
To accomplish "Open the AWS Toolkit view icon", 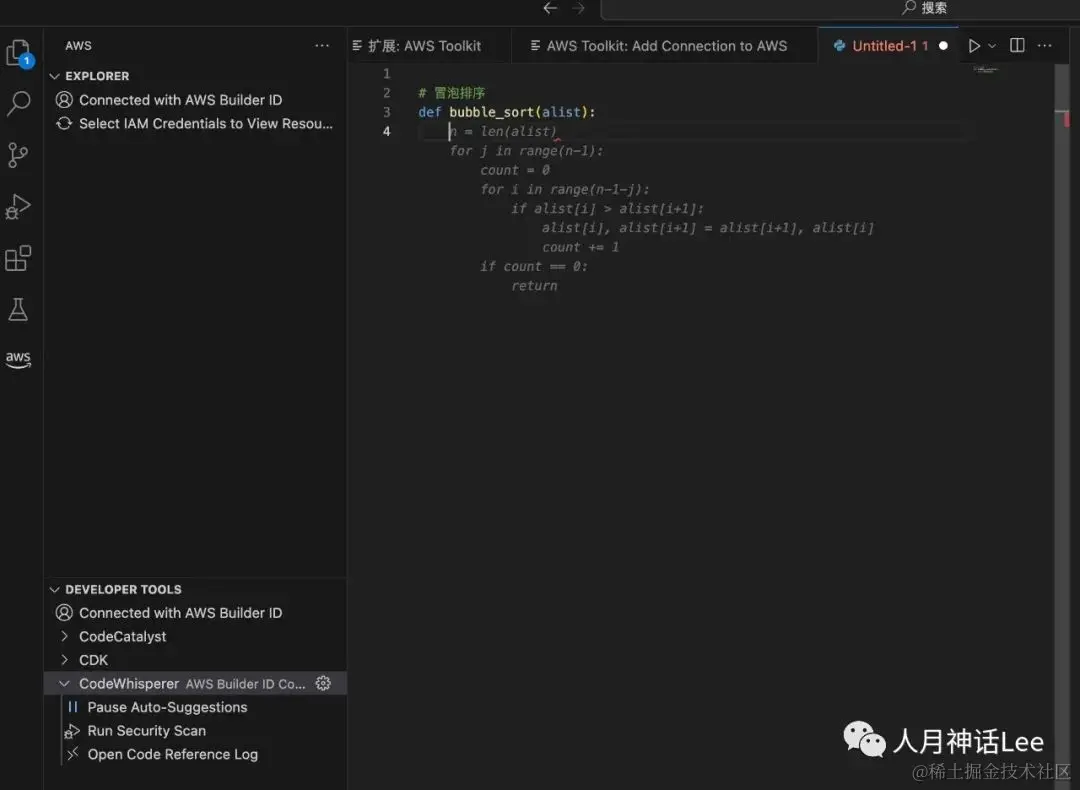I will 18,359.
